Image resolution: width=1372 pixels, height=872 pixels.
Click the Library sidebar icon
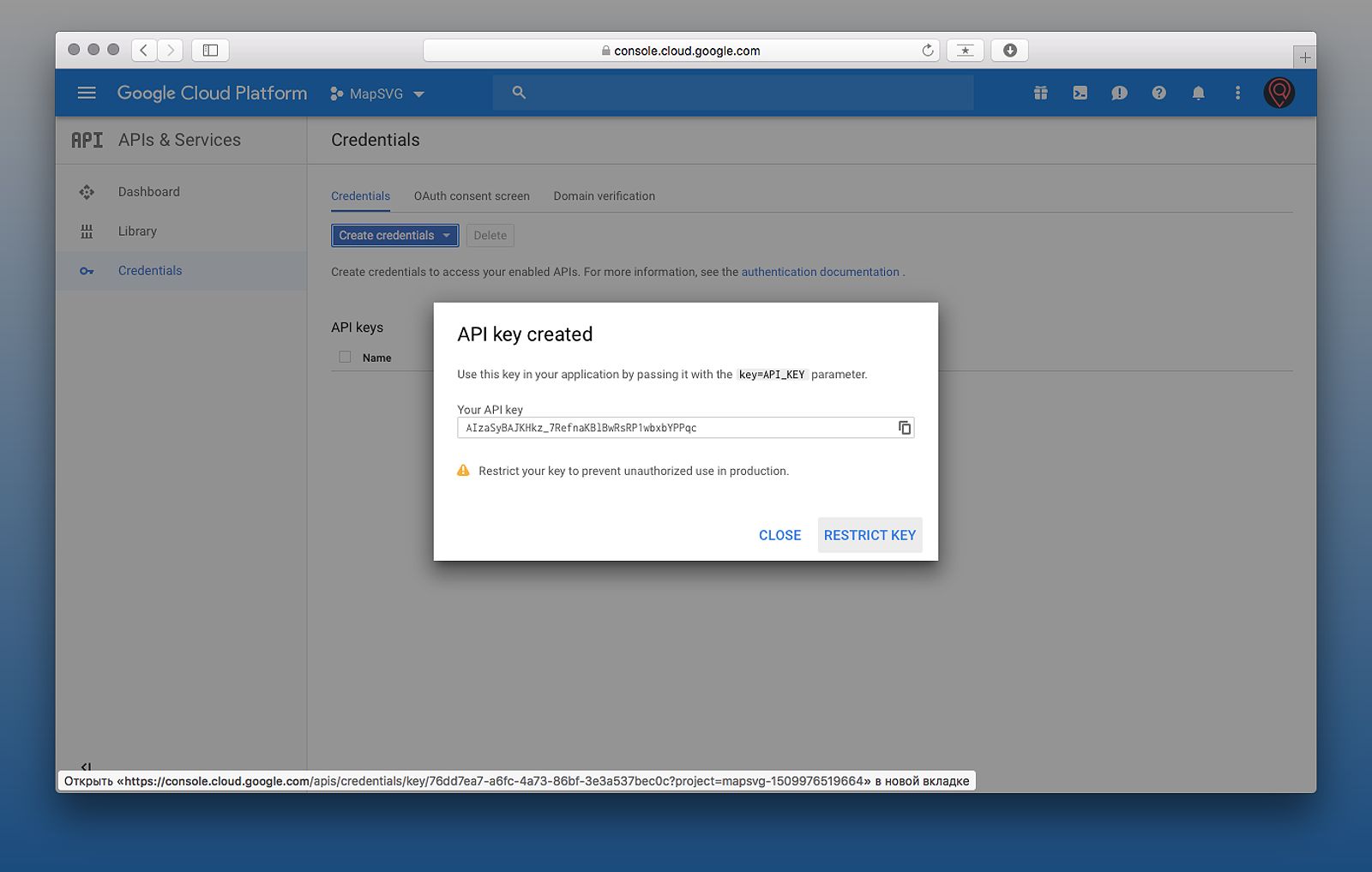[x=87, y=232]
